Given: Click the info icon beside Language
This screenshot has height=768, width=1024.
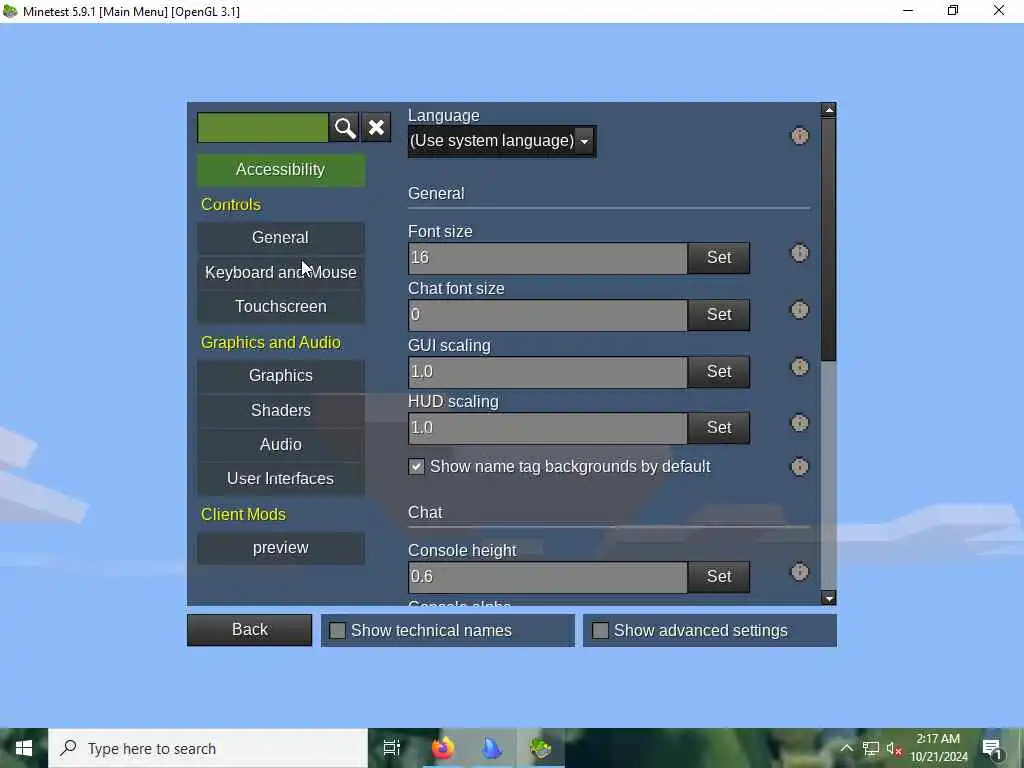Looking at the screenshot, I should point(799,136).
